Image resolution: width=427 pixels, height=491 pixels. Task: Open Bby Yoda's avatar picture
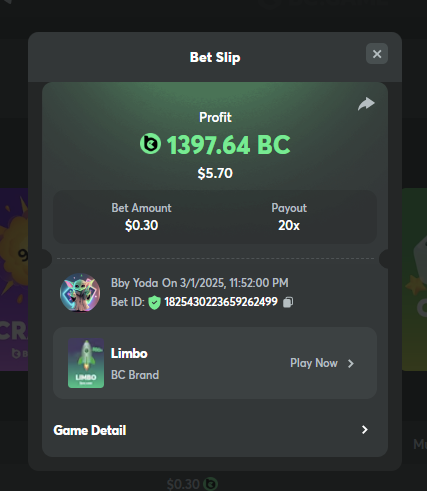coord(80,293)
